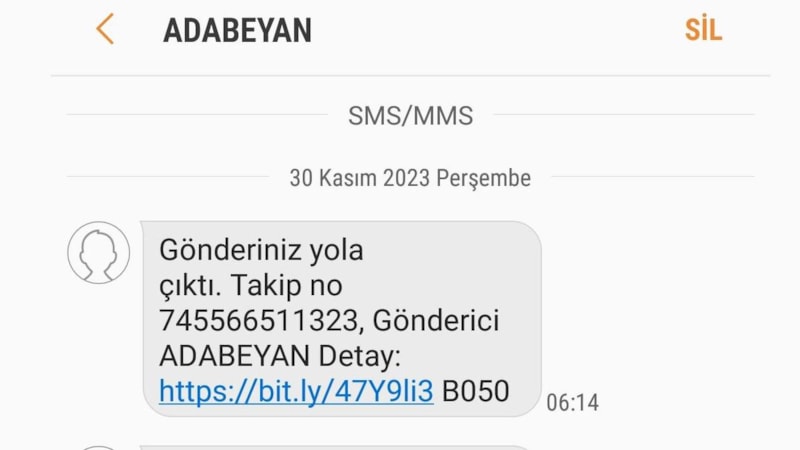This screenshot has height=450, width=800.
Task: Tap the "Takip no" text
Action: 287,285
